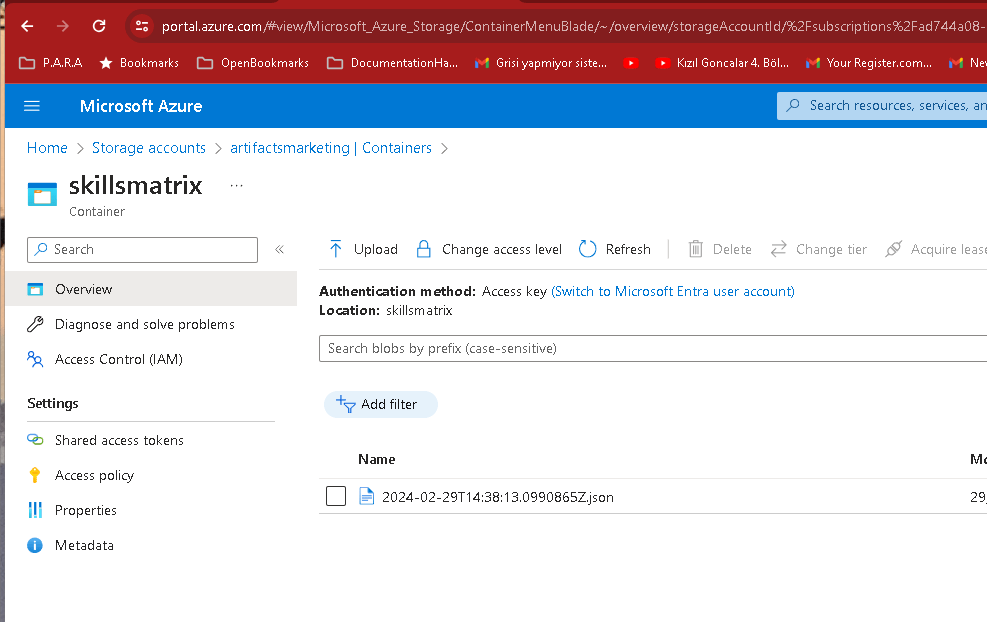
Task: Collapse the left menu with double chevron
Action: click(279, 249)
